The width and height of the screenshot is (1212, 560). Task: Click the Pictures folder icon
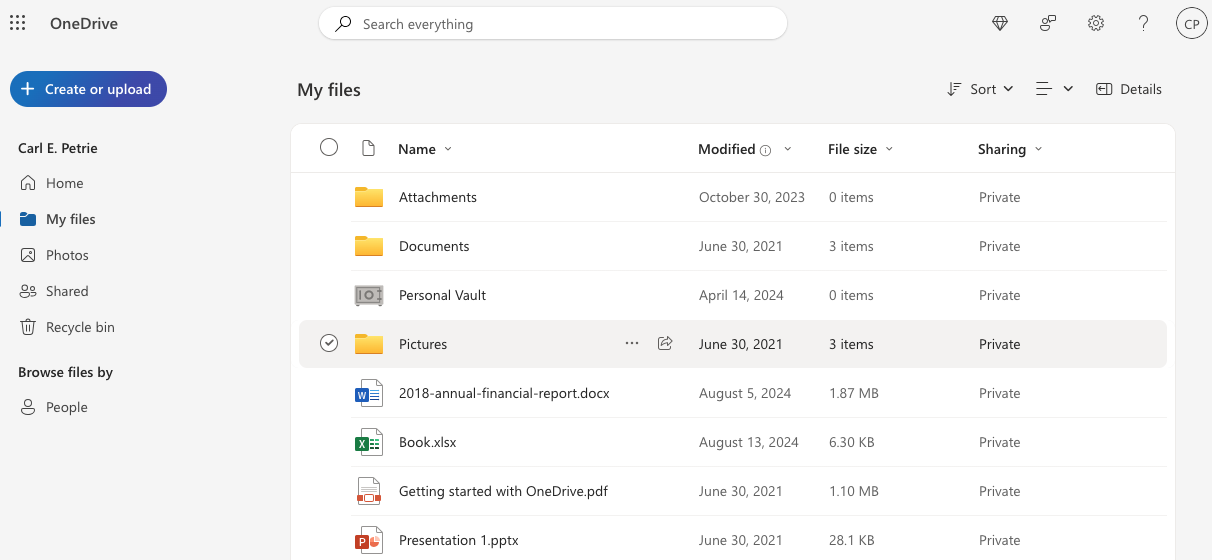369,344
